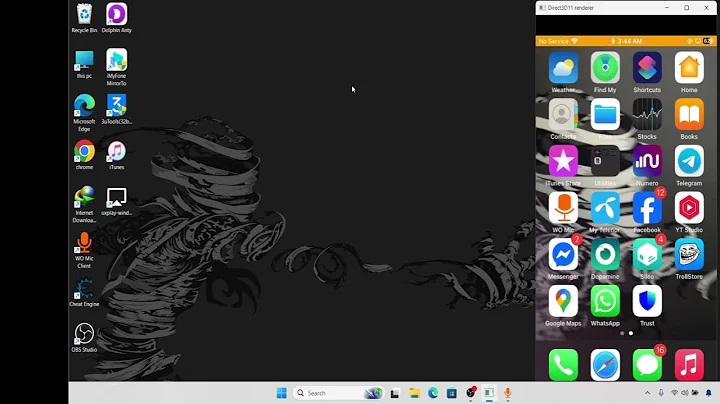Image resolution: width=720 pixels, height=404 pixels.
Task: Open Microsoft Edge from the taskbar
Action: tap(433, 393)
